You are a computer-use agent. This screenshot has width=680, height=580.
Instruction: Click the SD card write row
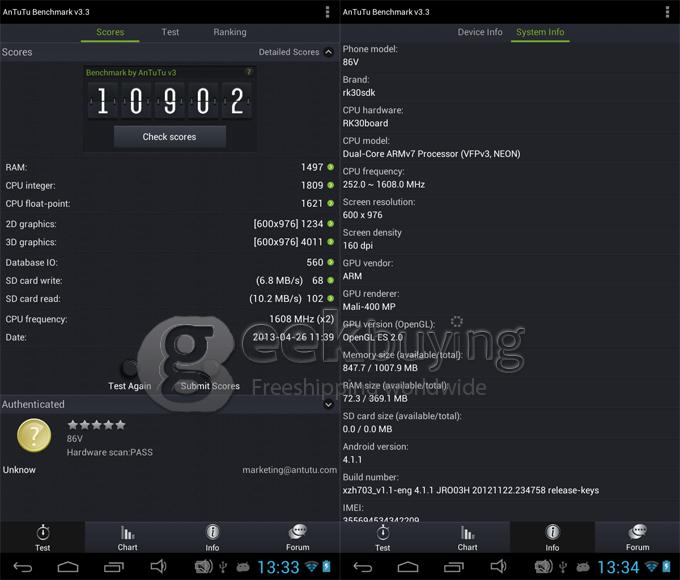click(x=170, y=281)
